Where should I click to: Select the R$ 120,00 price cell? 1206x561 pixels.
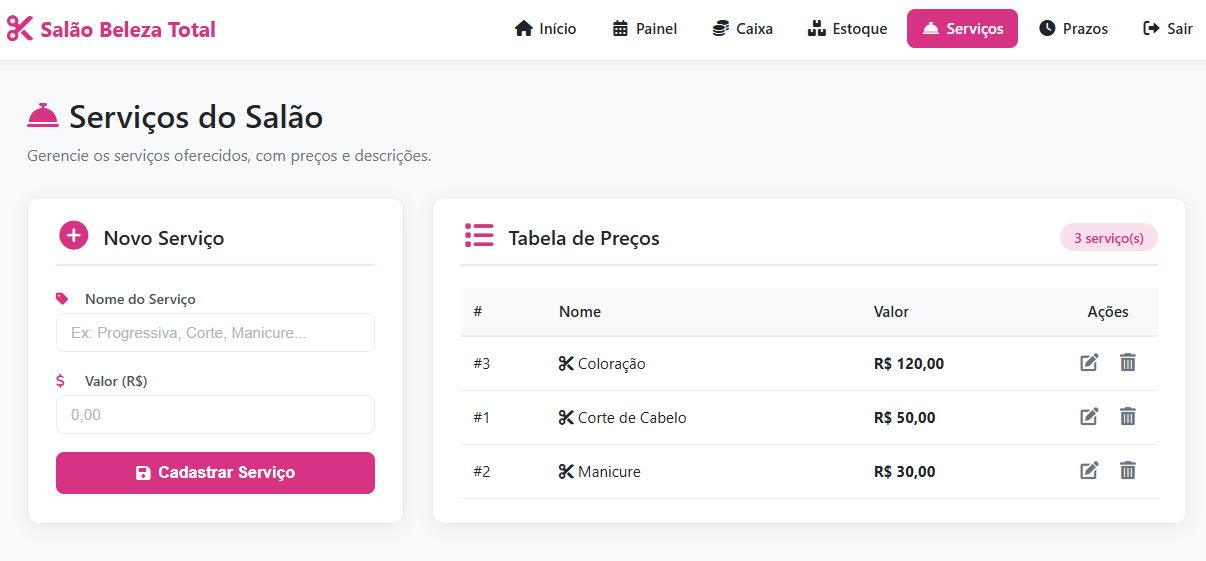pyautogui.click(x=909, y=364)
